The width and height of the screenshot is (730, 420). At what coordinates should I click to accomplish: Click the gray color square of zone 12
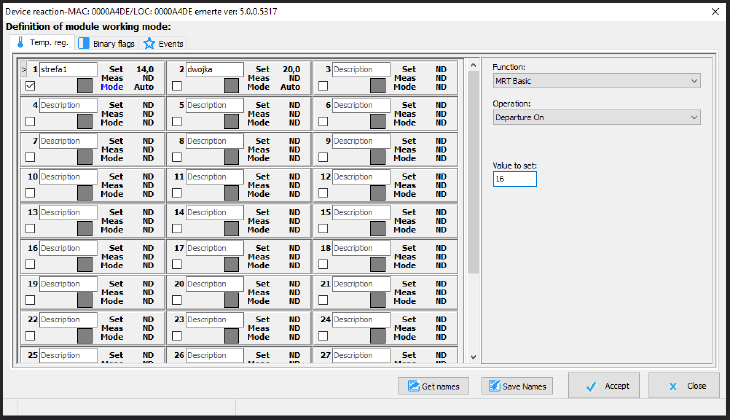click(378, 193)
